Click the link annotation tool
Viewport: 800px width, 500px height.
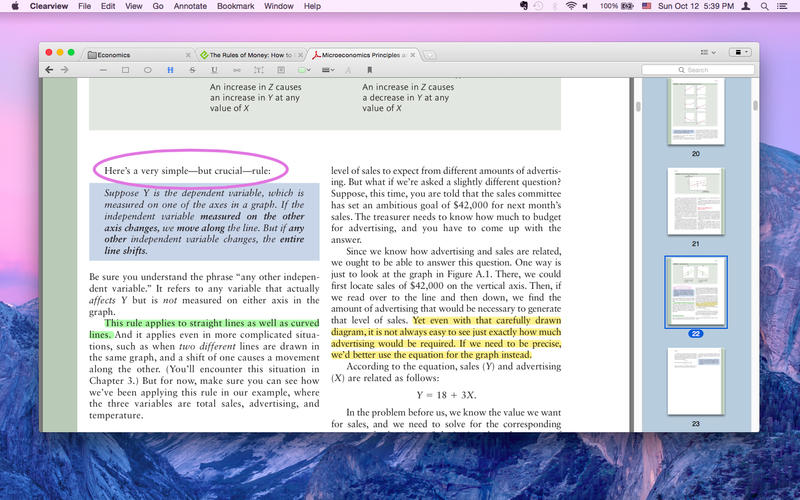pos(237,70)
